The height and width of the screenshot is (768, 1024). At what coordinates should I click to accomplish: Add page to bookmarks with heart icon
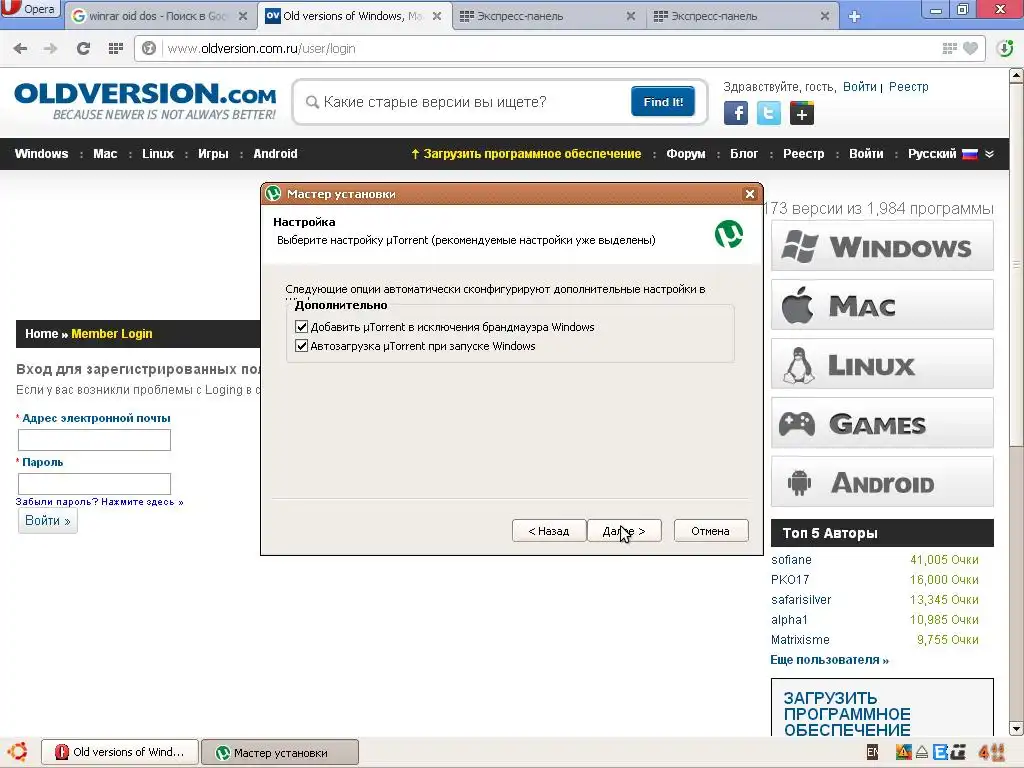pos(970,48)
